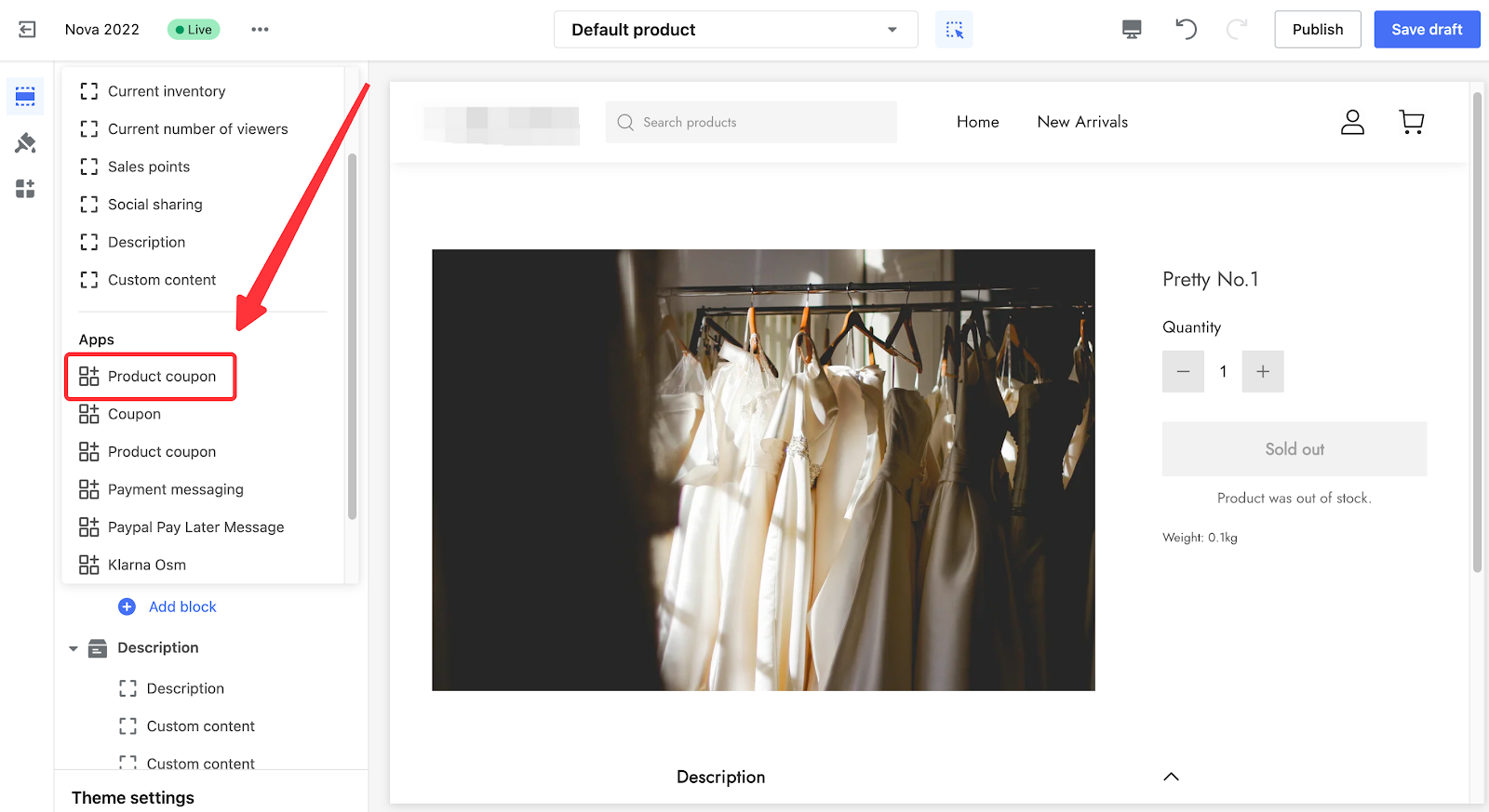Viewport: 1489px width, 812px height.
Task: Click the Publish button
Action: pos(1317,30)
